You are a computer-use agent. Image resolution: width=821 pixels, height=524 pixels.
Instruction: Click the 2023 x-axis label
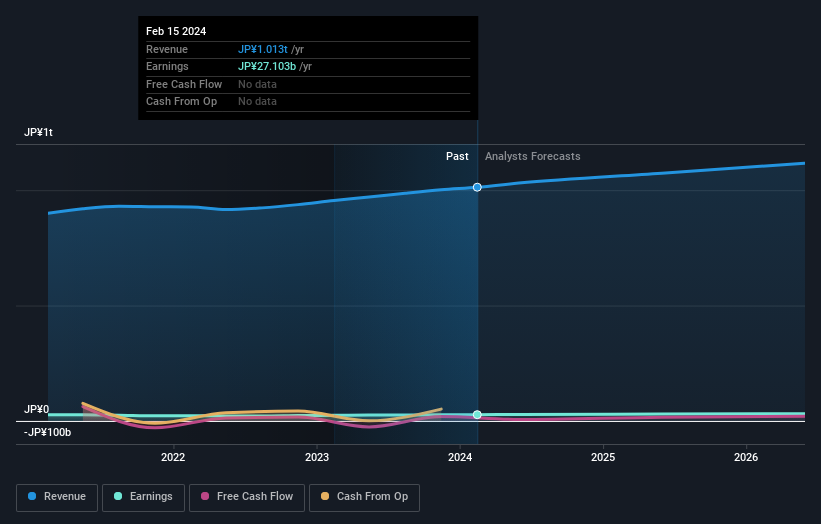point(317,457)
